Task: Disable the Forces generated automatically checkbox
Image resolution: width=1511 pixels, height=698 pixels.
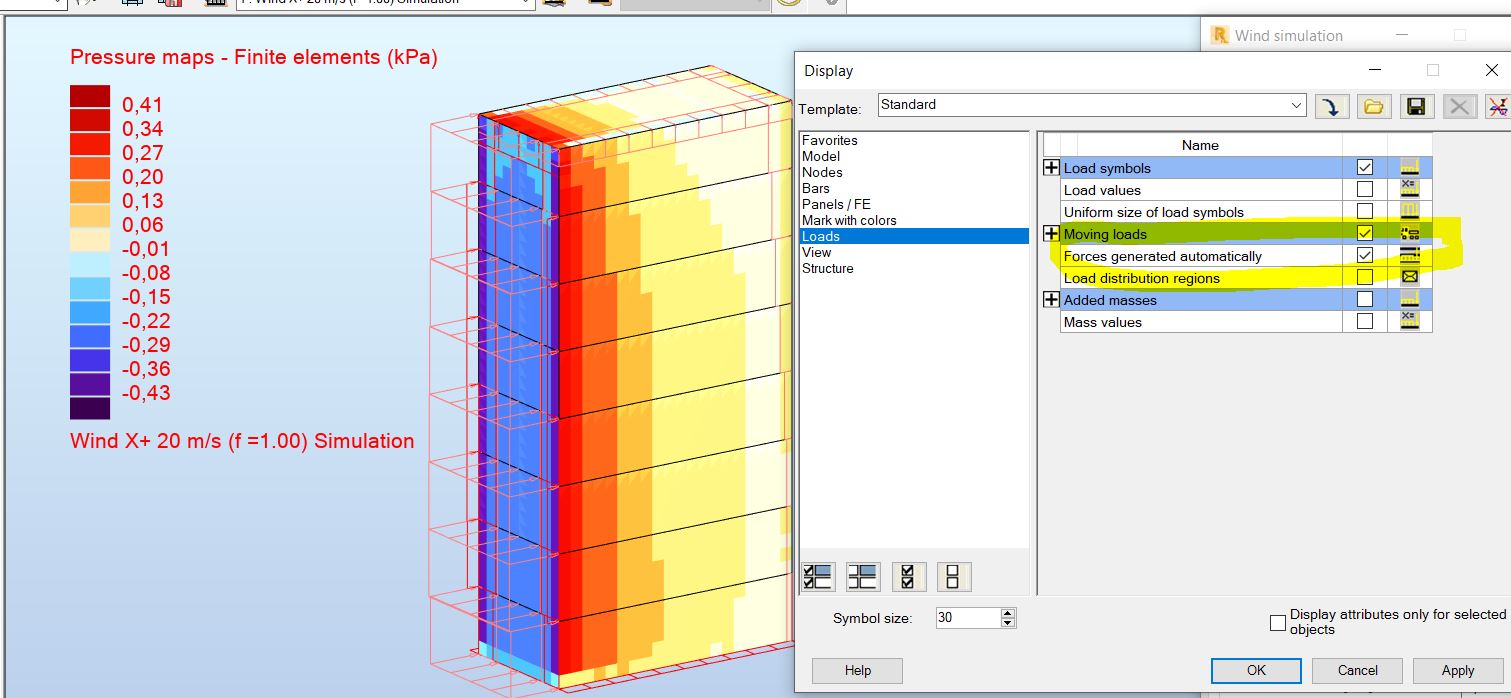Action: 1365,255
